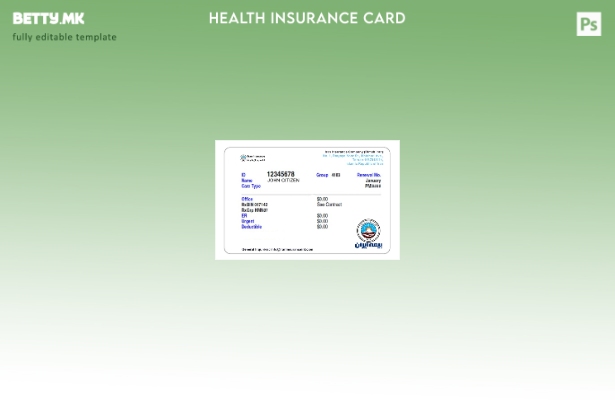Click the Deductible label on card
This screenshot has height=400, width=615.
[251, 227]
